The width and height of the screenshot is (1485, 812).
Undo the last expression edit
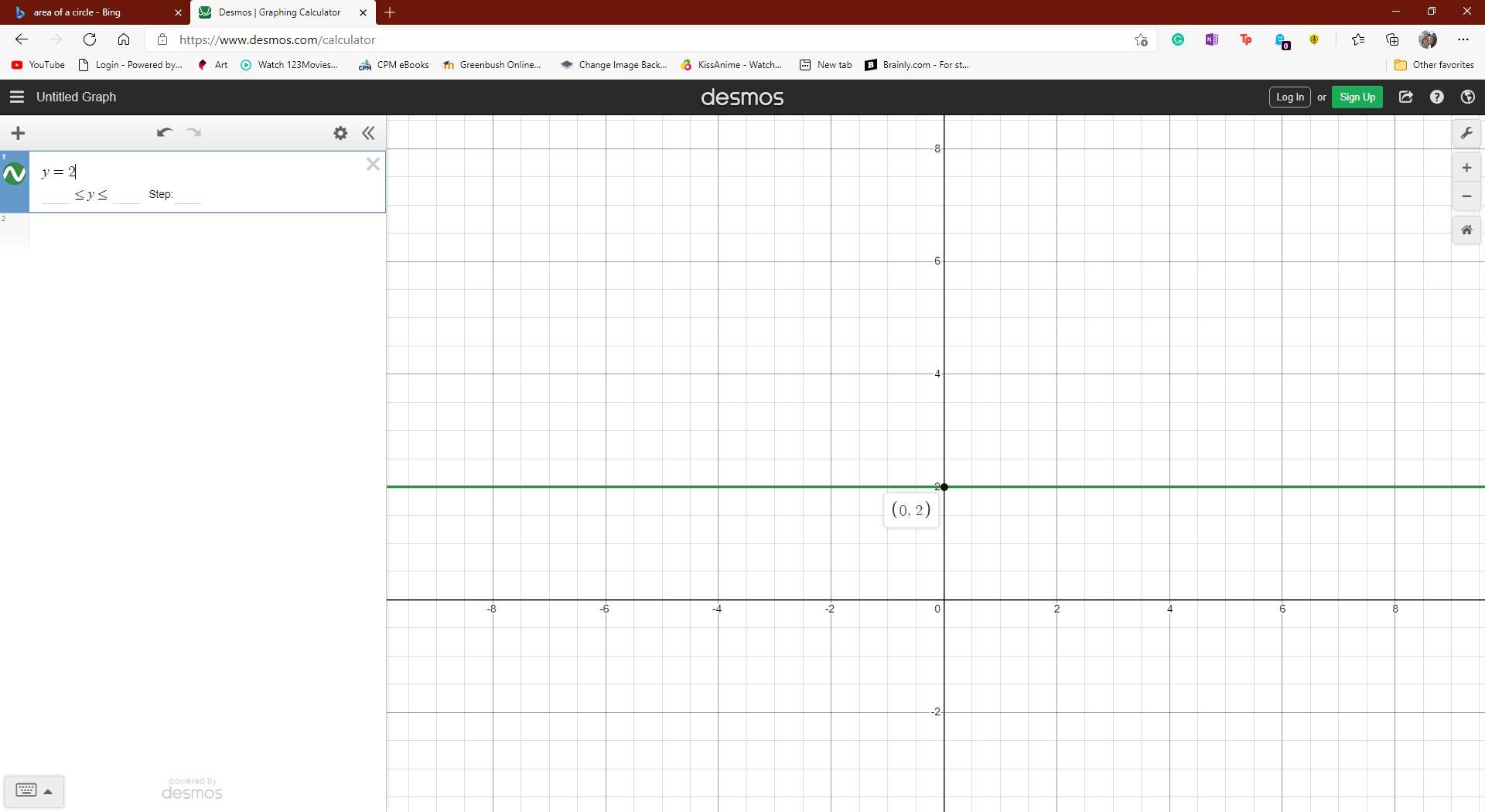click(164, 133)
